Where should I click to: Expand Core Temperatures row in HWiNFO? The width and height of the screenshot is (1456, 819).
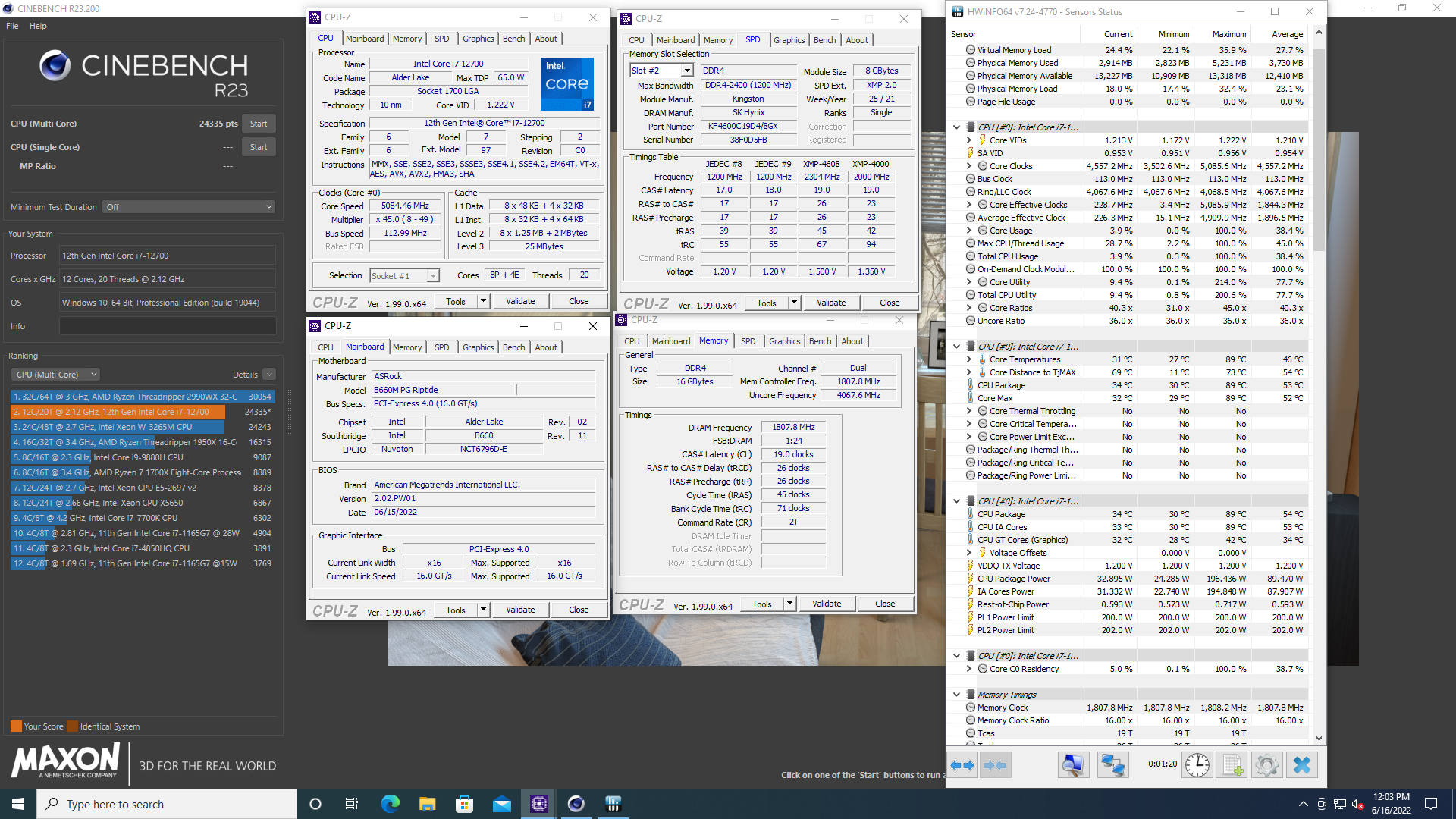[968, 359]
